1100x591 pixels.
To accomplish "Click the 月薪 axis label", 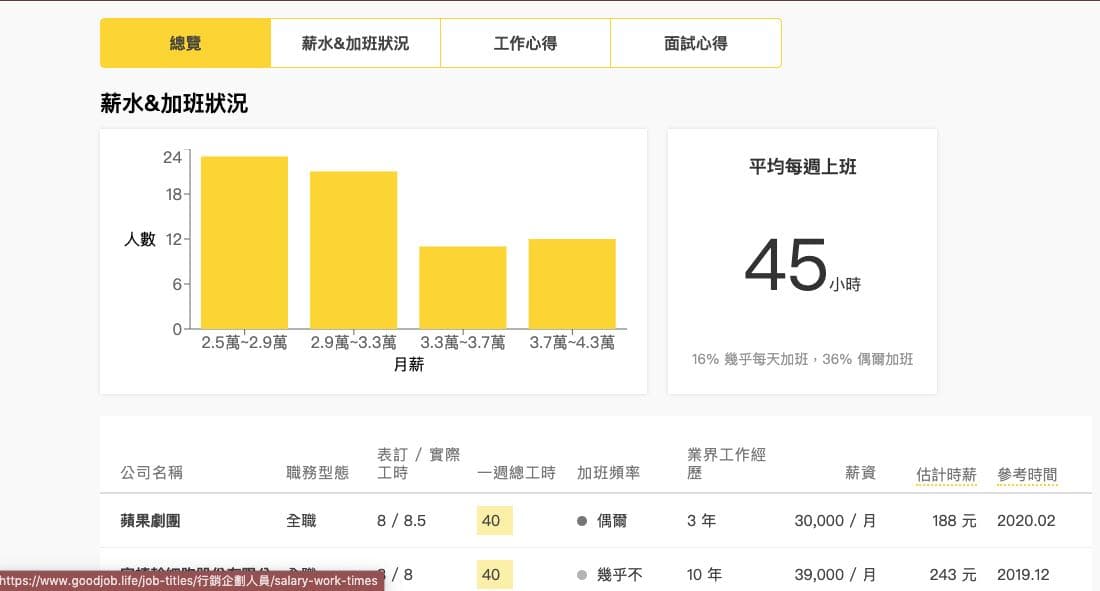I will pos(408,364).
